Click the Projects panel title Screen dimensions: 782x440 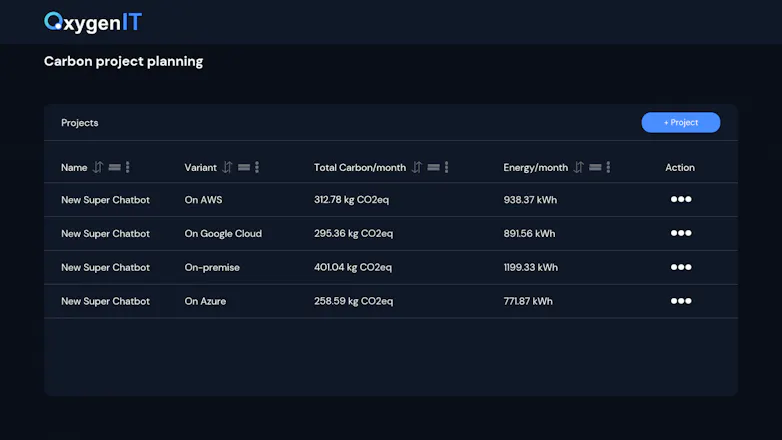[80, 123]
